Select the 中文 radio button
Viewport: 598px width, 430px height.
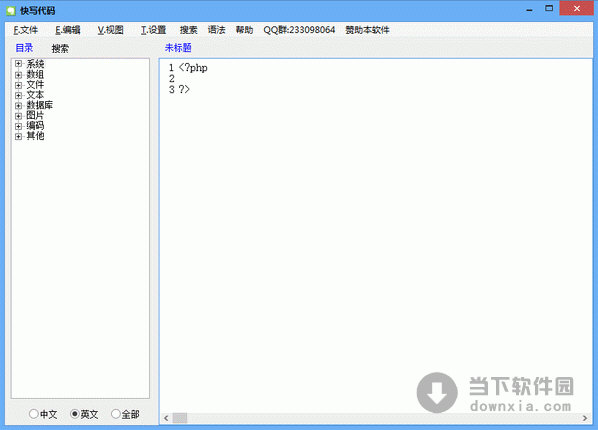43,414
